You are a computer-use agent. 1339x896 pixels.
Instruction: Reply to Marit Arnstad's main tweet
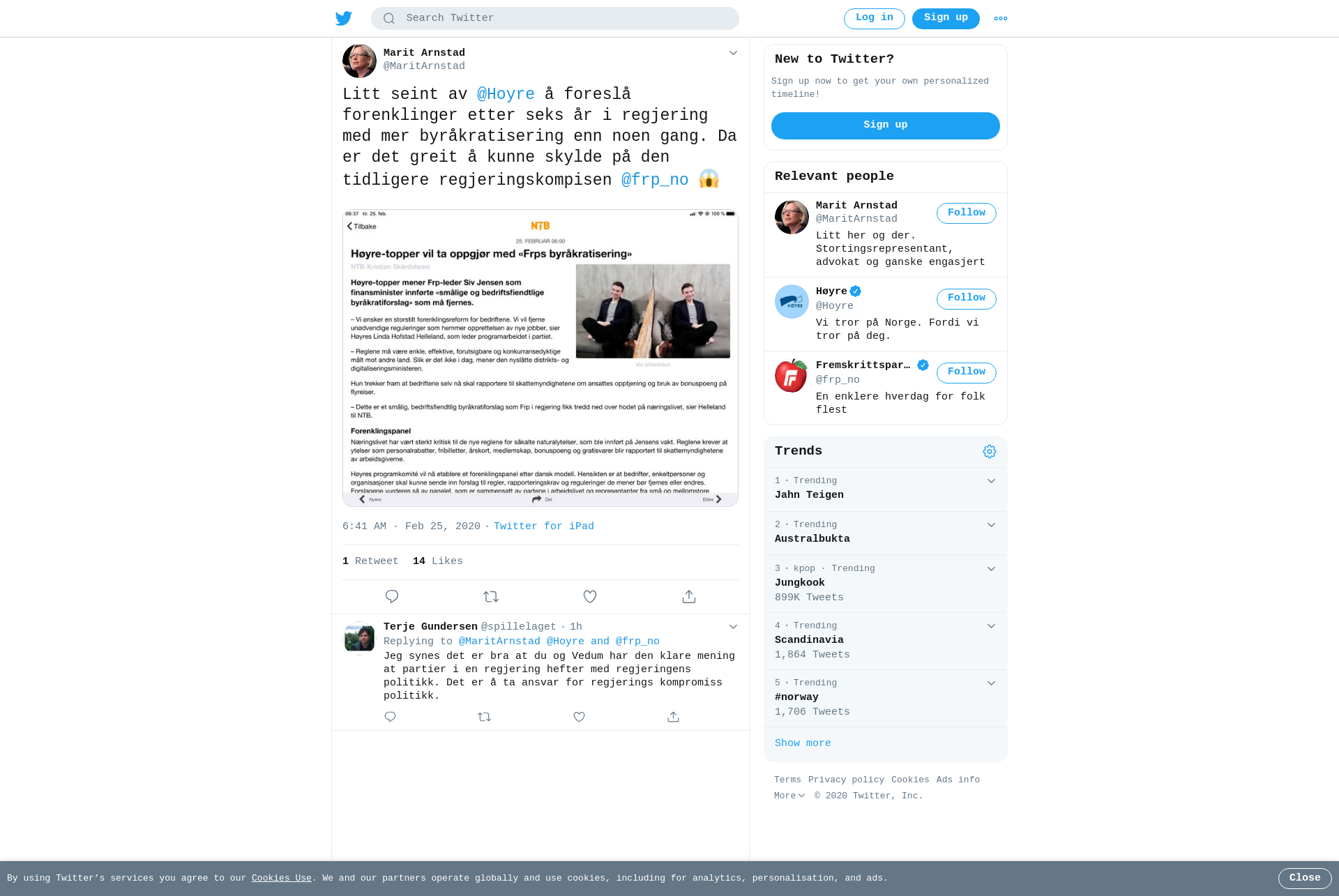click(392, 597)
